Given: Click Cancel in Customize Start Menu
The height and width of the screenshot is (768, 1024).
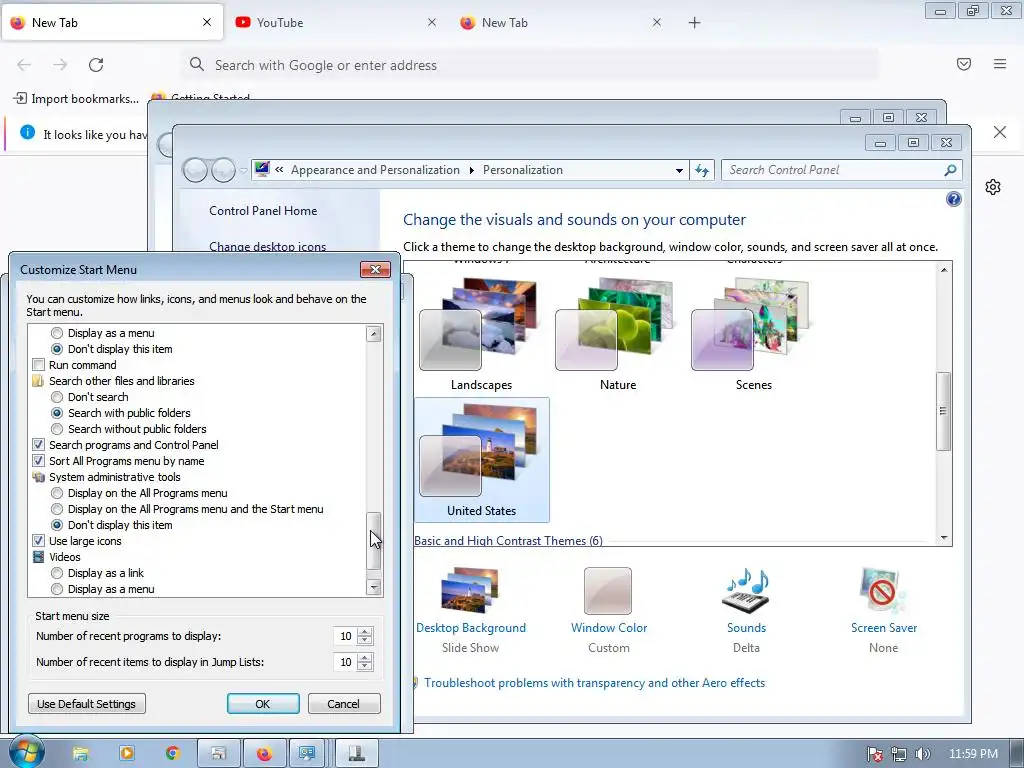Looking at the screenshot, I should pos(344,703).
